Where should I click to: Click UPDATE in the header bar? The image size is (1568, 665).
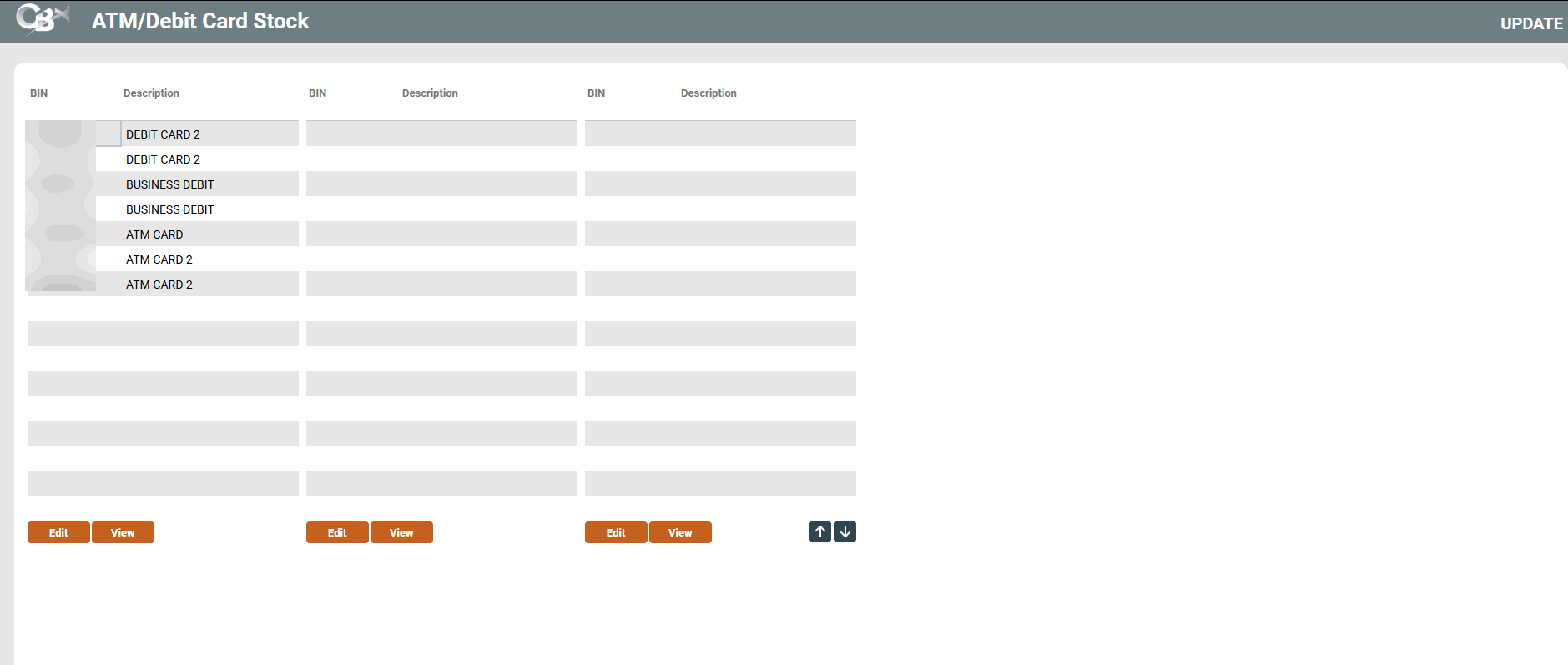(1530, 23)
